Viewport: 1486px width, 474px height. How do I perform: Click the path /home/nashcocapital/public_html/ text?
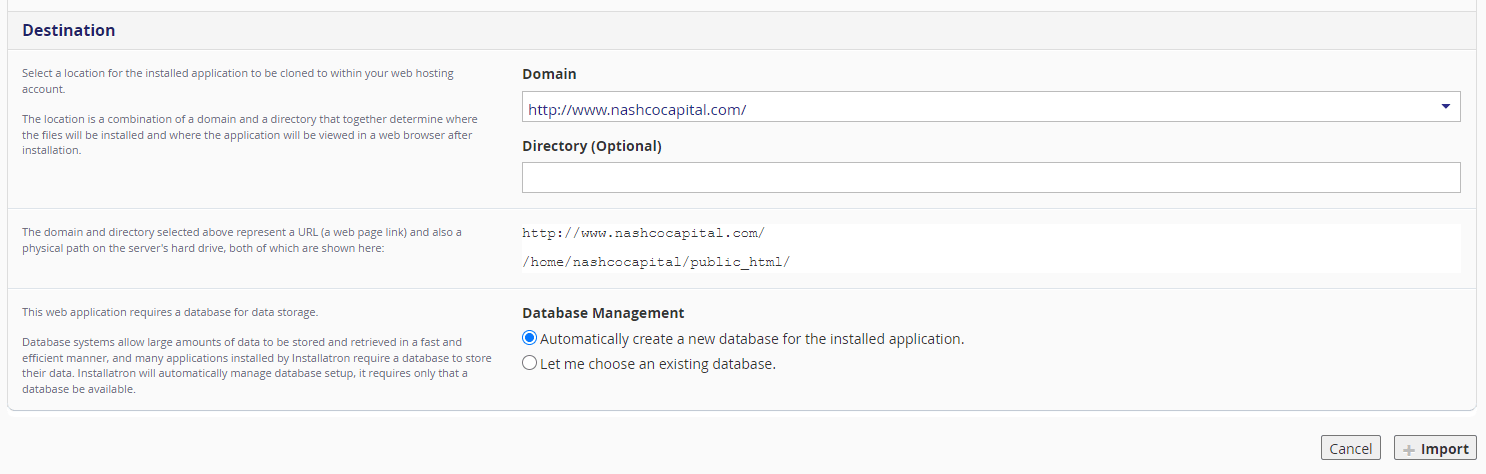[656, 262]
